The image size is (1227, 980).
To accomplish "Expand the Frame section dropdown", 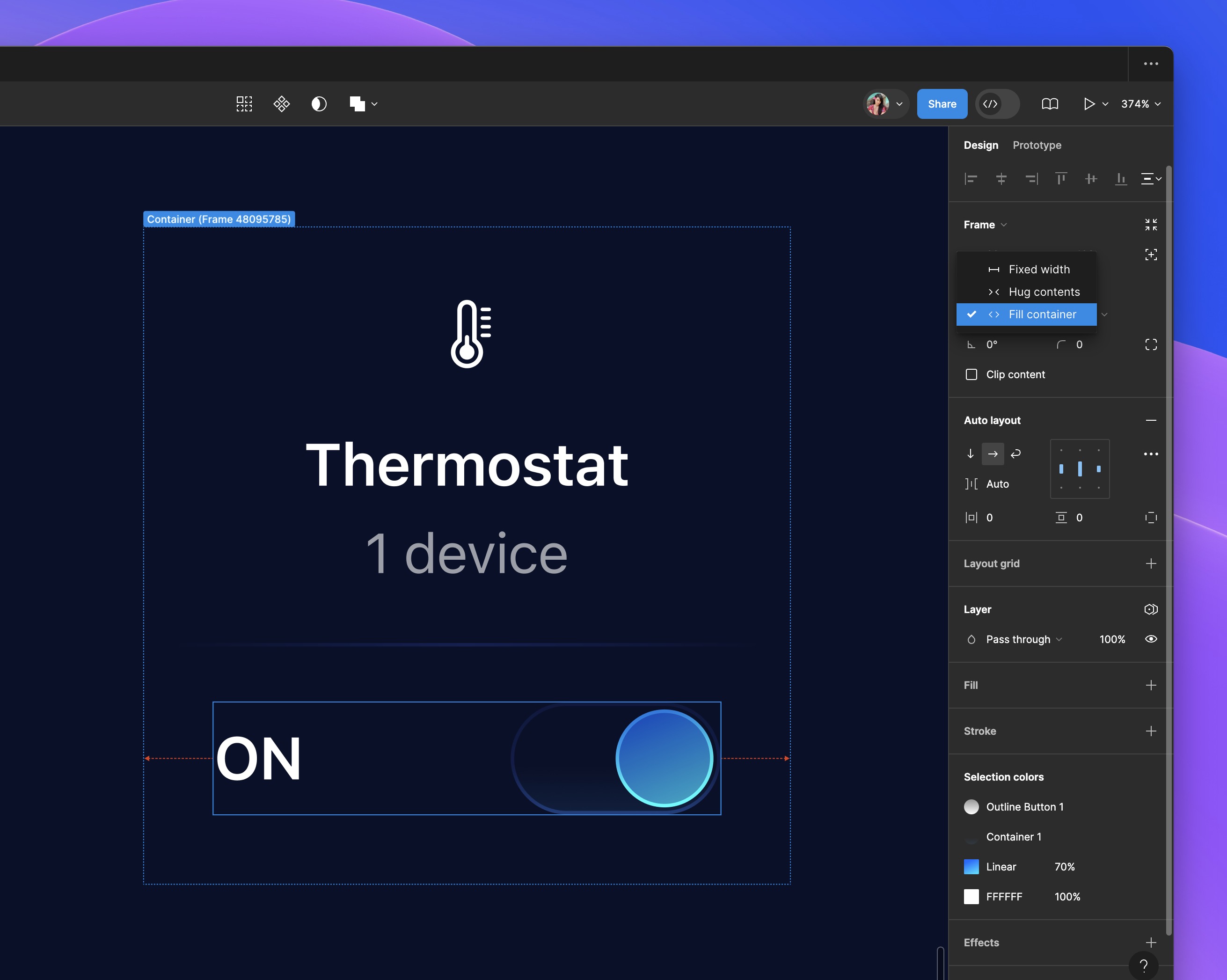I will 1004,224.
